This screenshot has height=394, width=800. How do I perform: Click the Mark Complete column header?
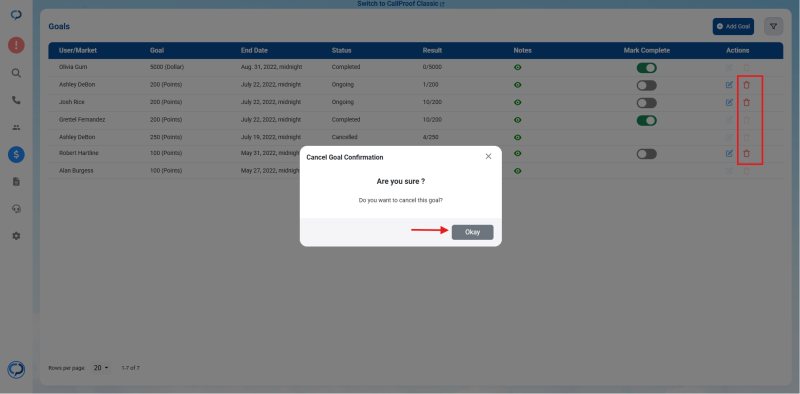click(646, 51)
